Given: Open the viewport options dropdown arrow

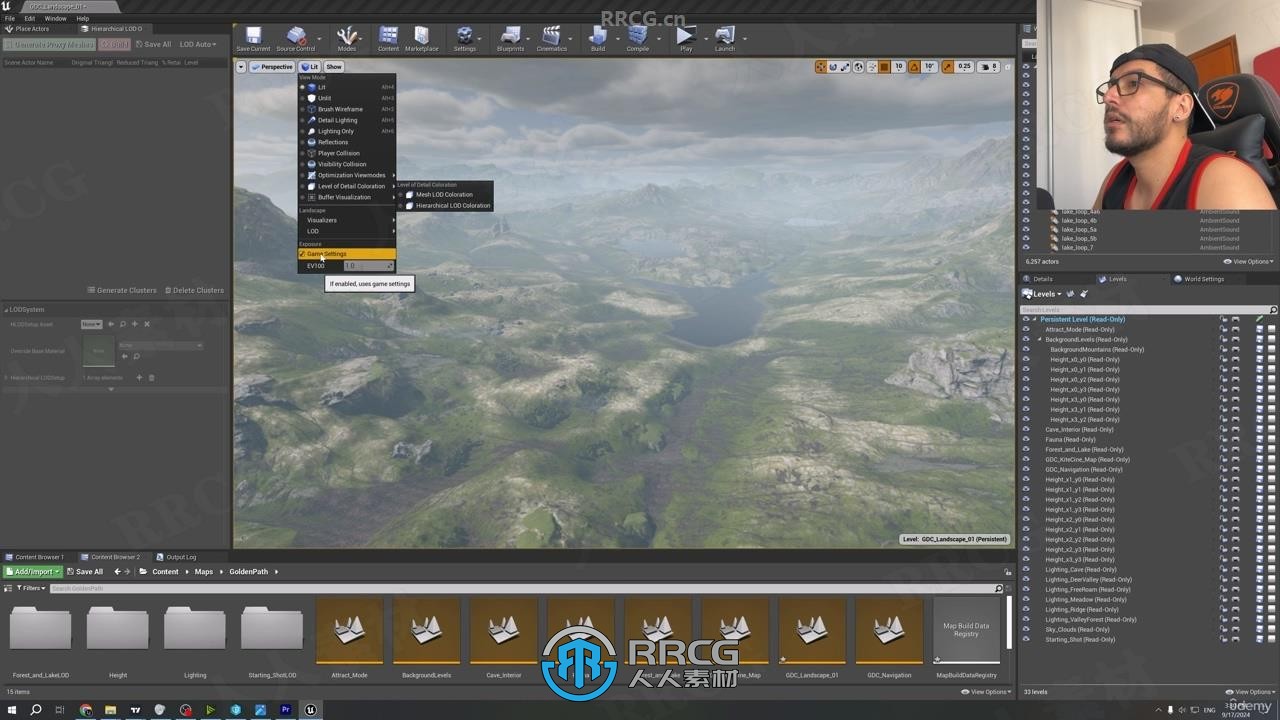Looking at the screenshot, I should coord(241,67).
